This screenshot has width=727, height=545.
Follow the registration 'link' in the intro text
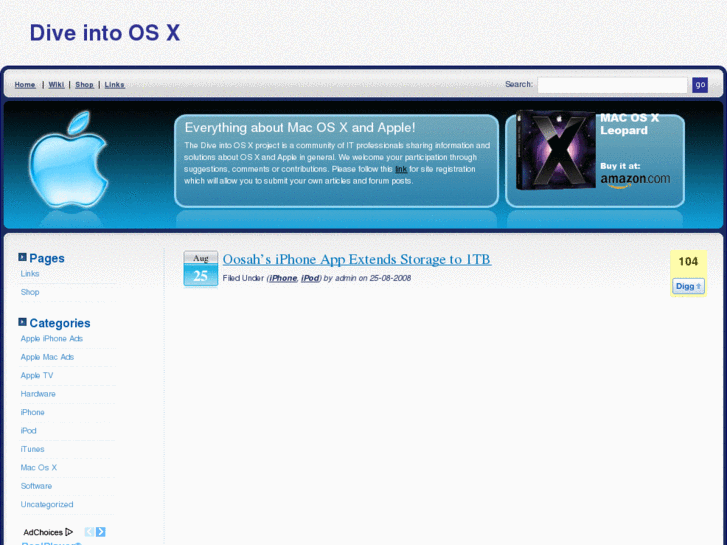401,169
